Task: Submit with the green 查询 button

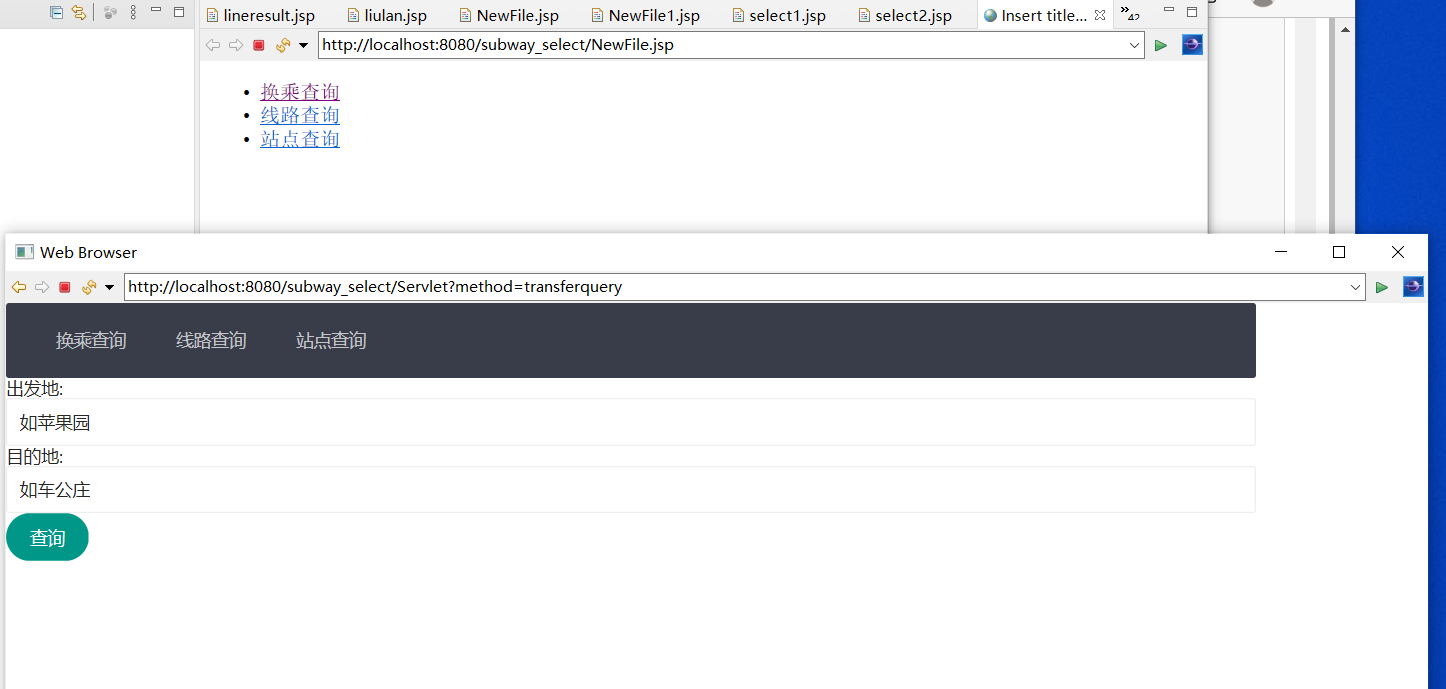Action: pos(47,538)
